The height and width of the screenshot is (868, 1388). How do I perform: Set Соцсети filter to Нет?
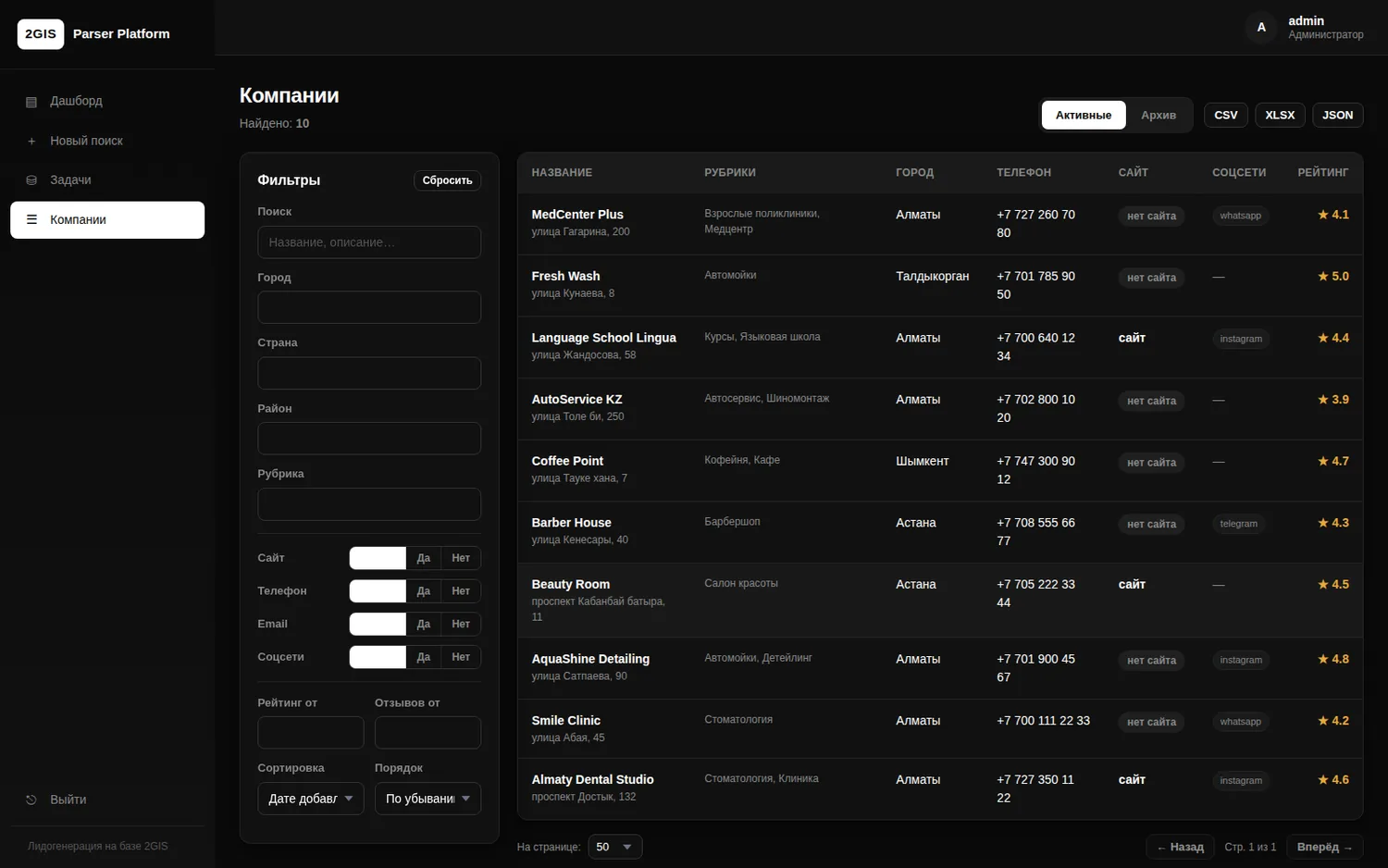coord(461,657)
